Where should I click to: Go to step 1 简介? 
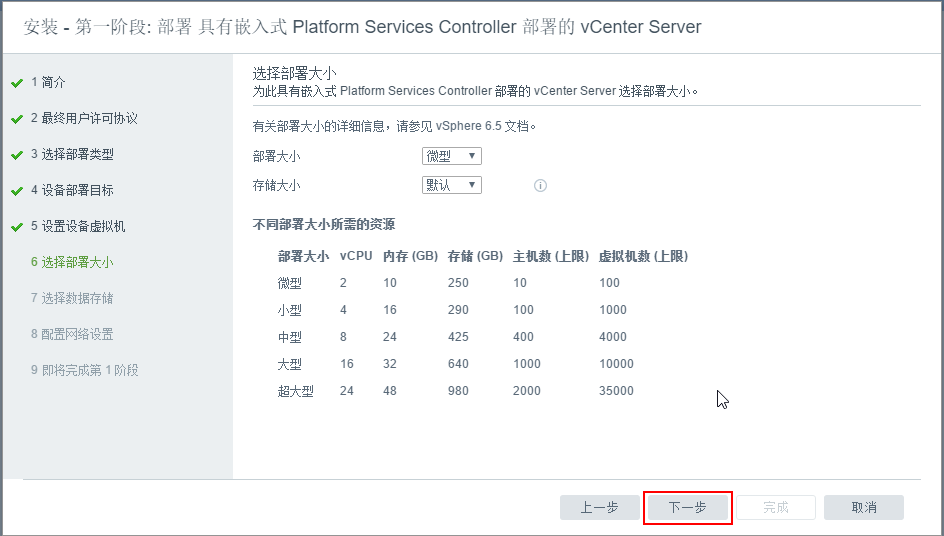pyautogui.click(x=48, y=82)
